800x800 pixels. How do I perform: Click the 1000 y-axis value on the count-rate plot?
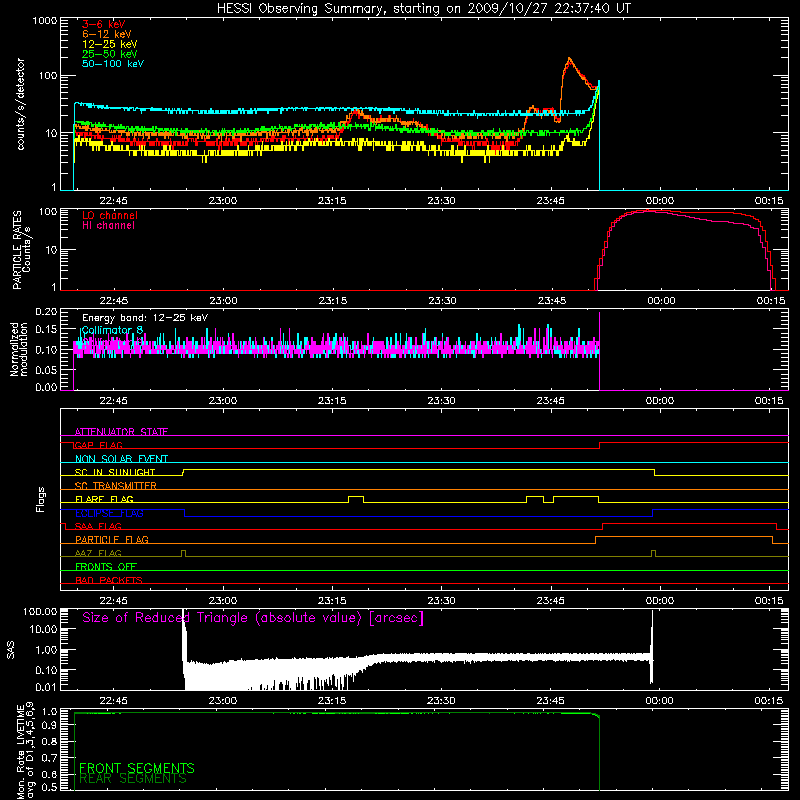(x=45, y=21)
